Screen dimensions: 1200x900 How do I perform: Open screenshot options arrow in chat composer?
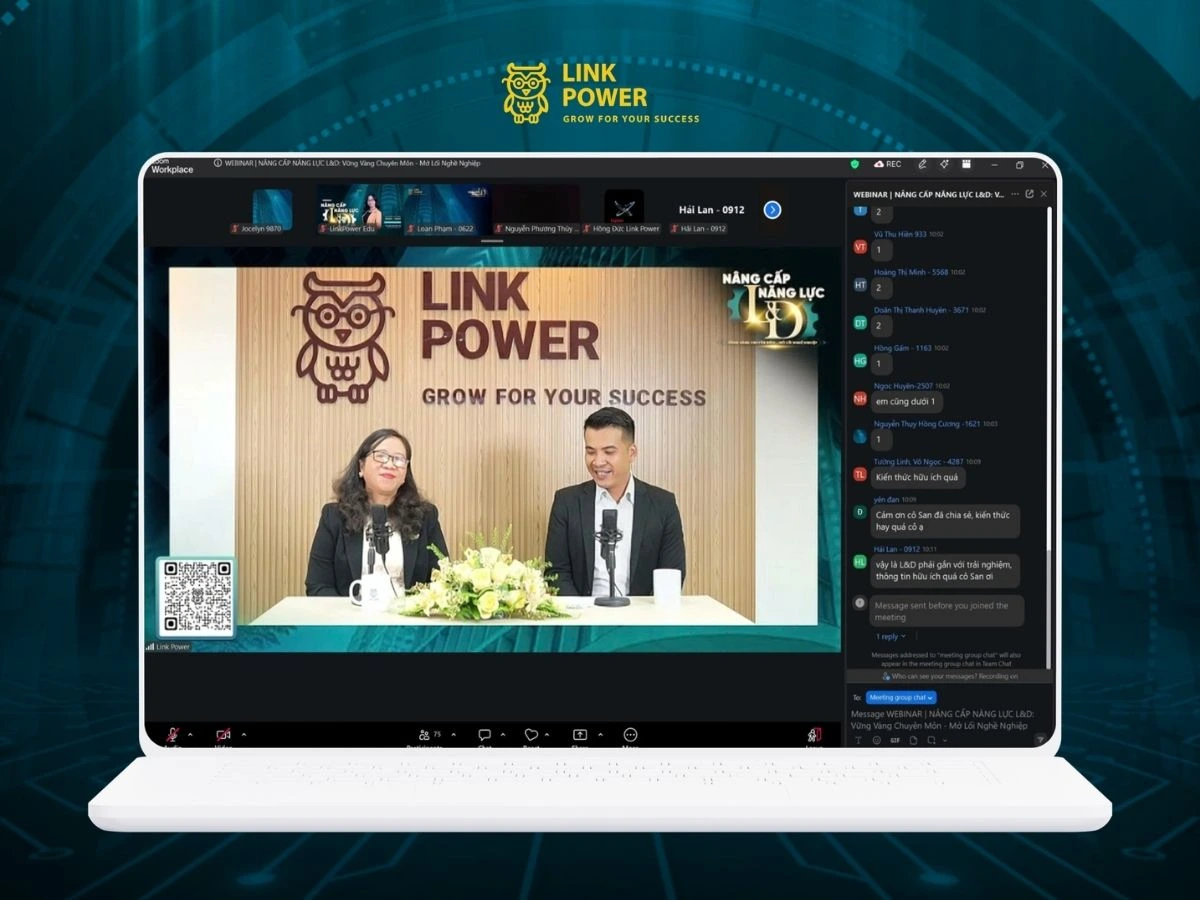pos(945,740)
